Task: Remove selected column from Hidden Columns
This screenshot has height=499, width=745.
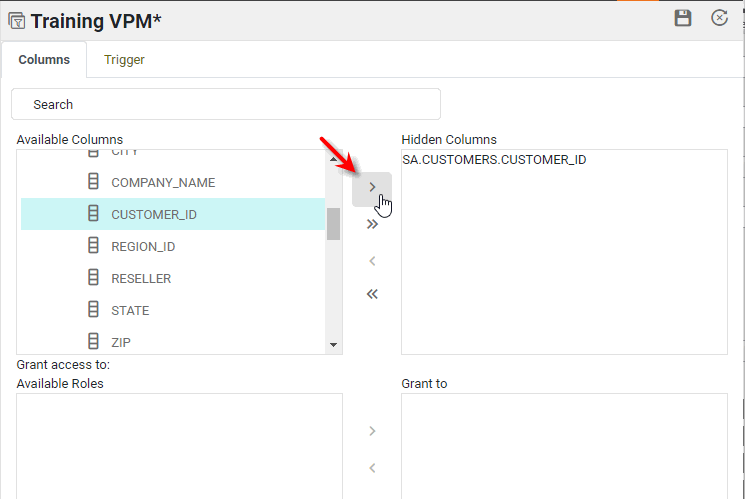Action: pyautogui.click(x=372, y=261)
